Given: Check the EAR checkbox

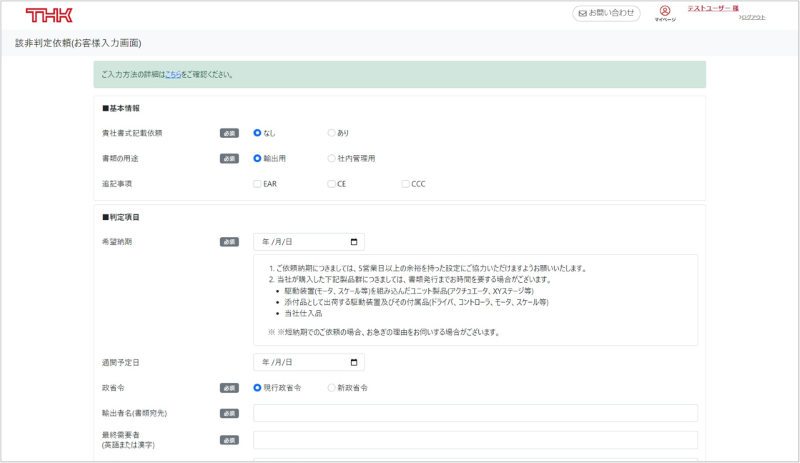Looking at the screenshot, I should 257,184.
